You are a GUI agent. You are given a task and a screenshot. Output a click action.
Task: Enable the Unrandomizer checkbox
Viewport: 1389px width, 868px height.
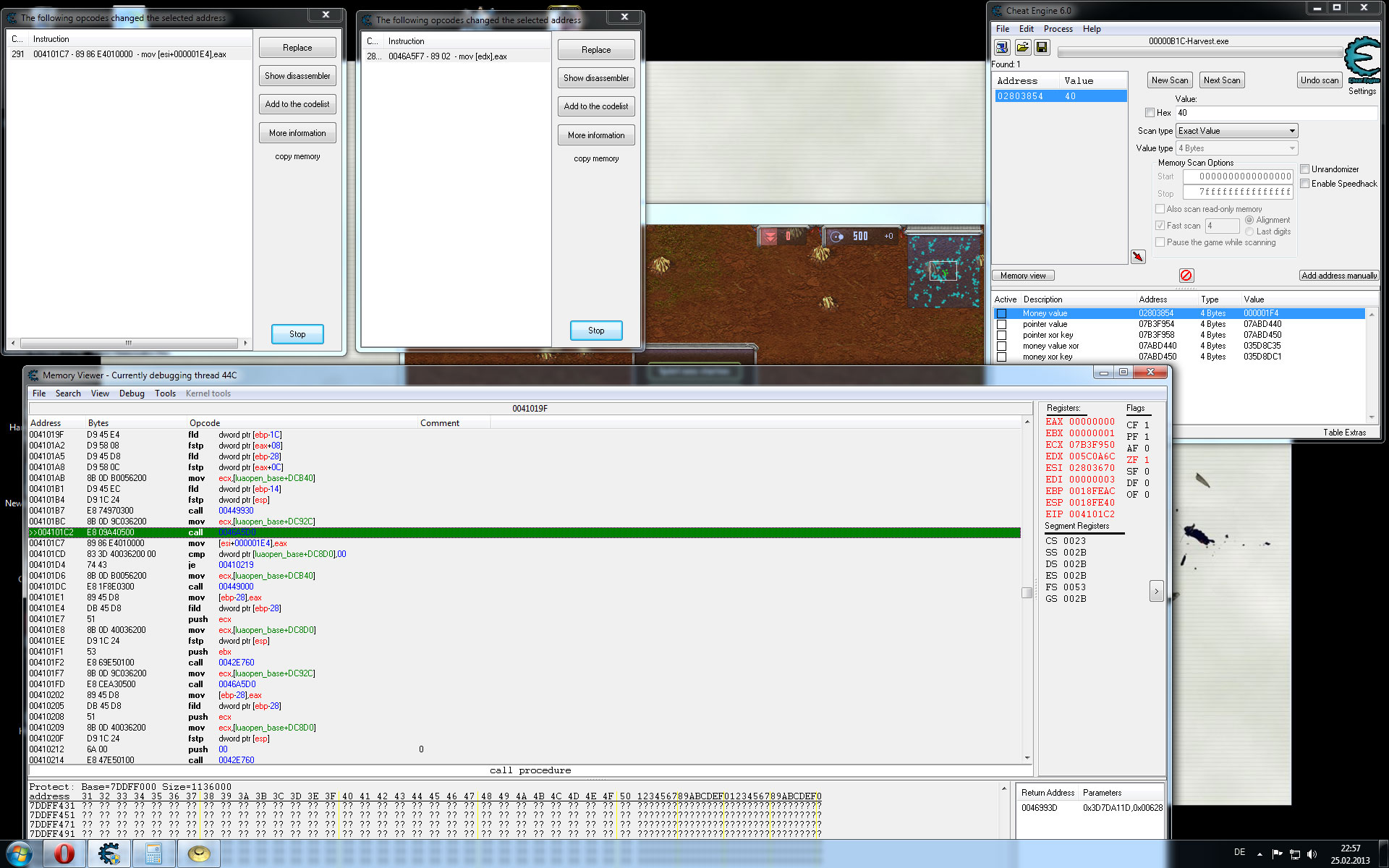pyautogui.click(x=1305, y=169)
